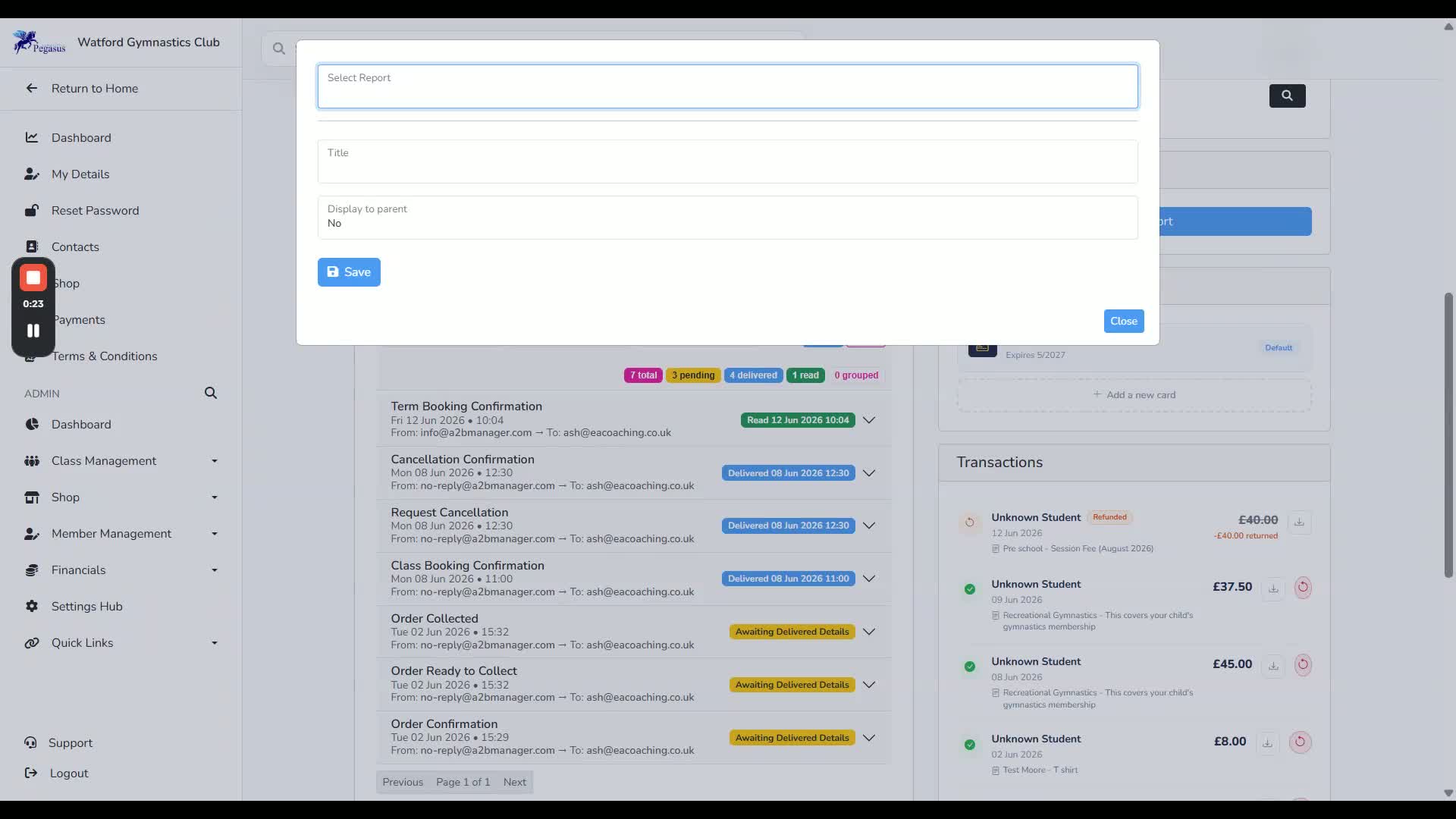
Task: Go back via Return to Home
Action: point(95,89)
